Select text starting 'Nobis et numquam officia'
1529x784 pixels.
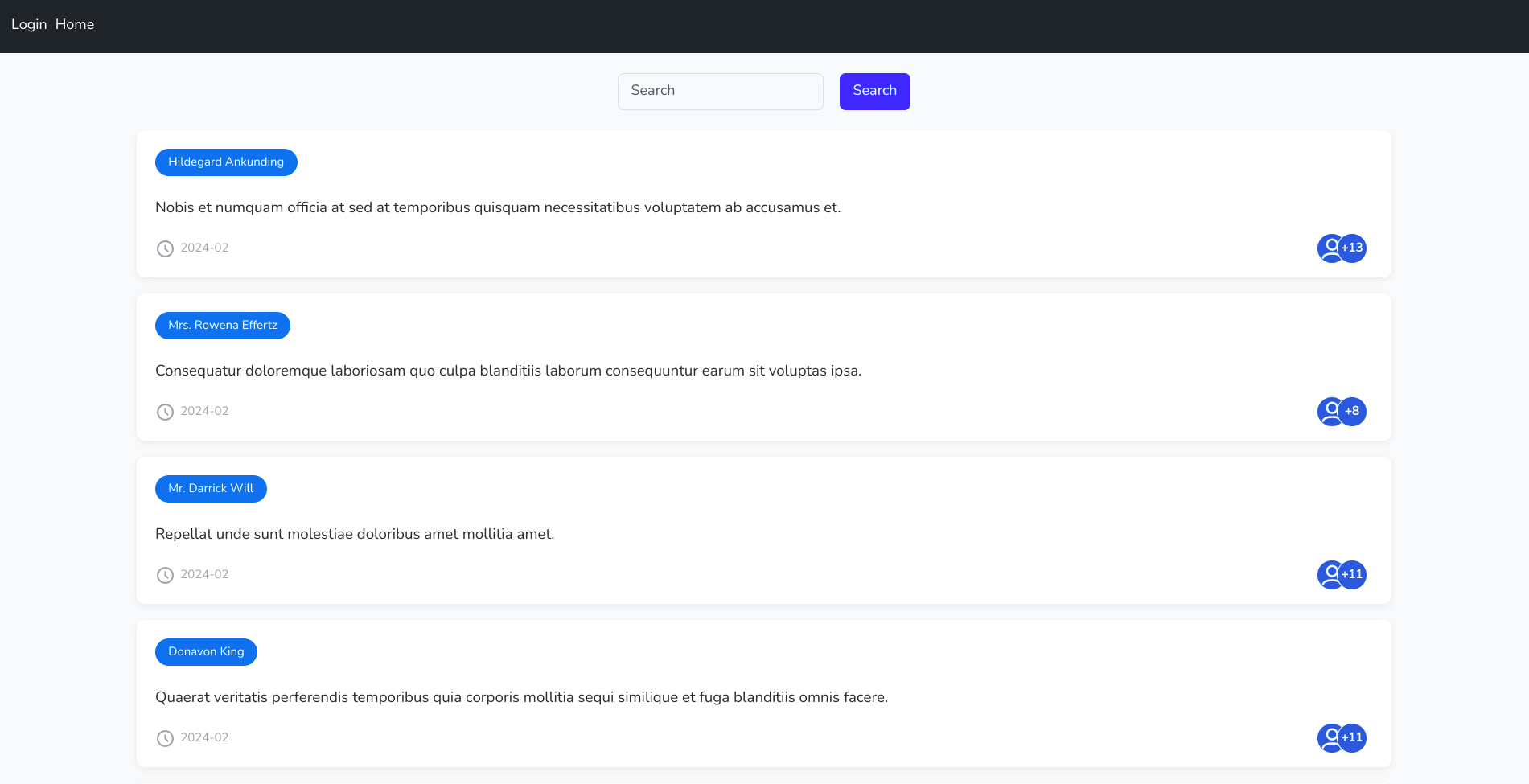click(x=498, y=207)
